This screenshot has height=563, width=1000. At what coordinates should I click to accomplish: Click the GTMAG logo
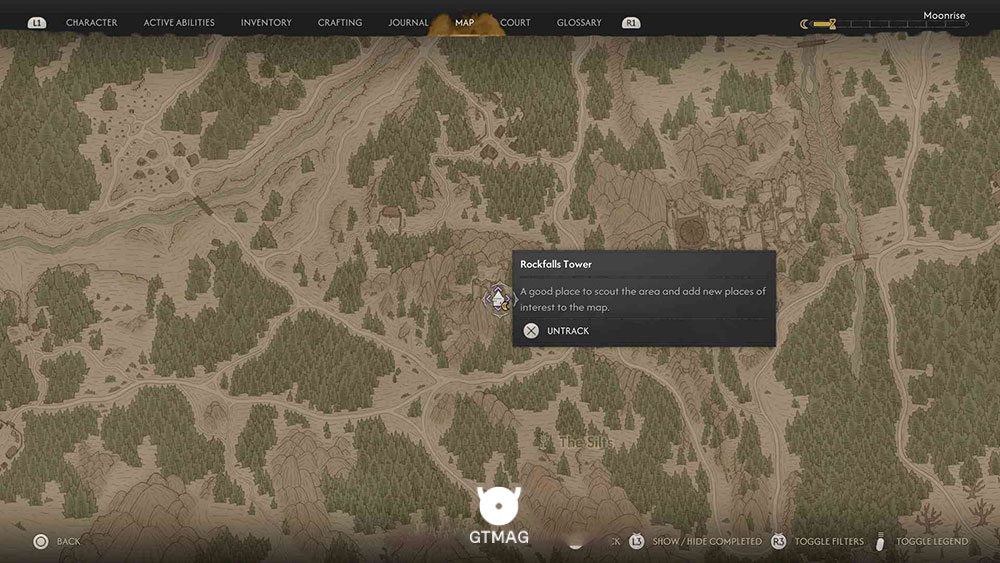point(499,515)
